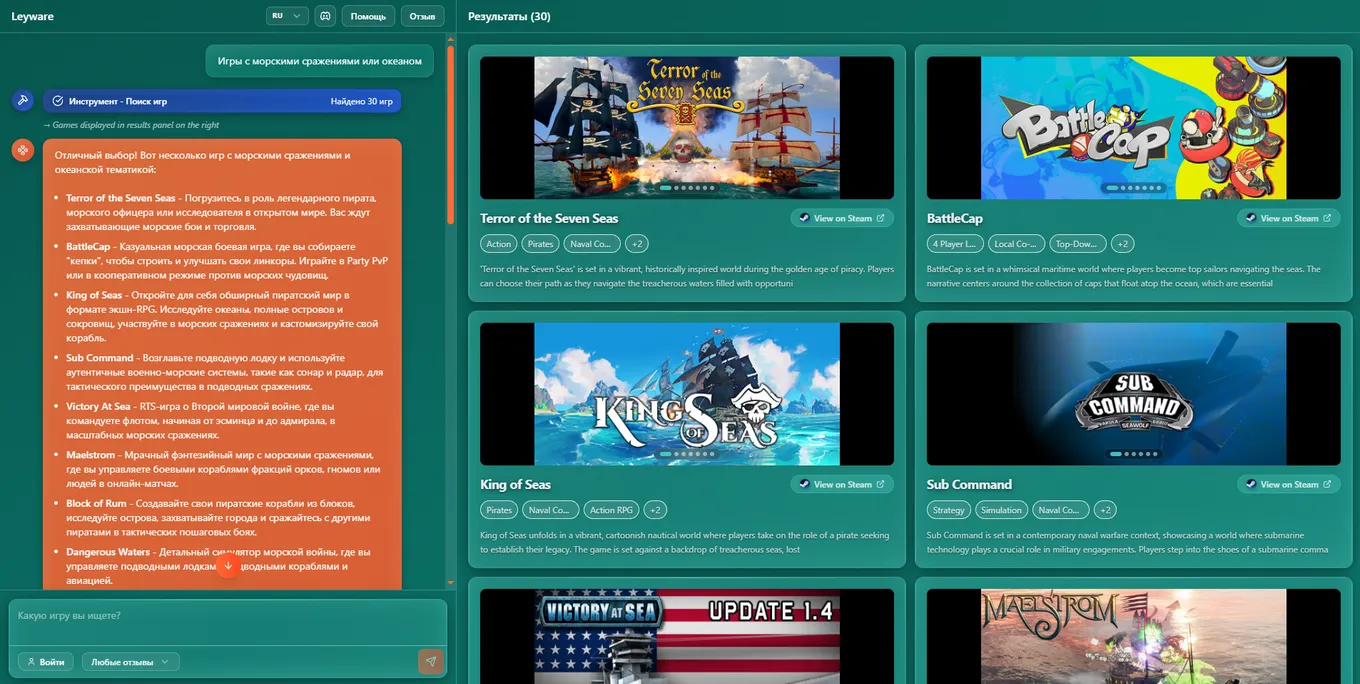Click bold King of Seas in chat list
Viewport: 1360px width, 684px height.
94,295
